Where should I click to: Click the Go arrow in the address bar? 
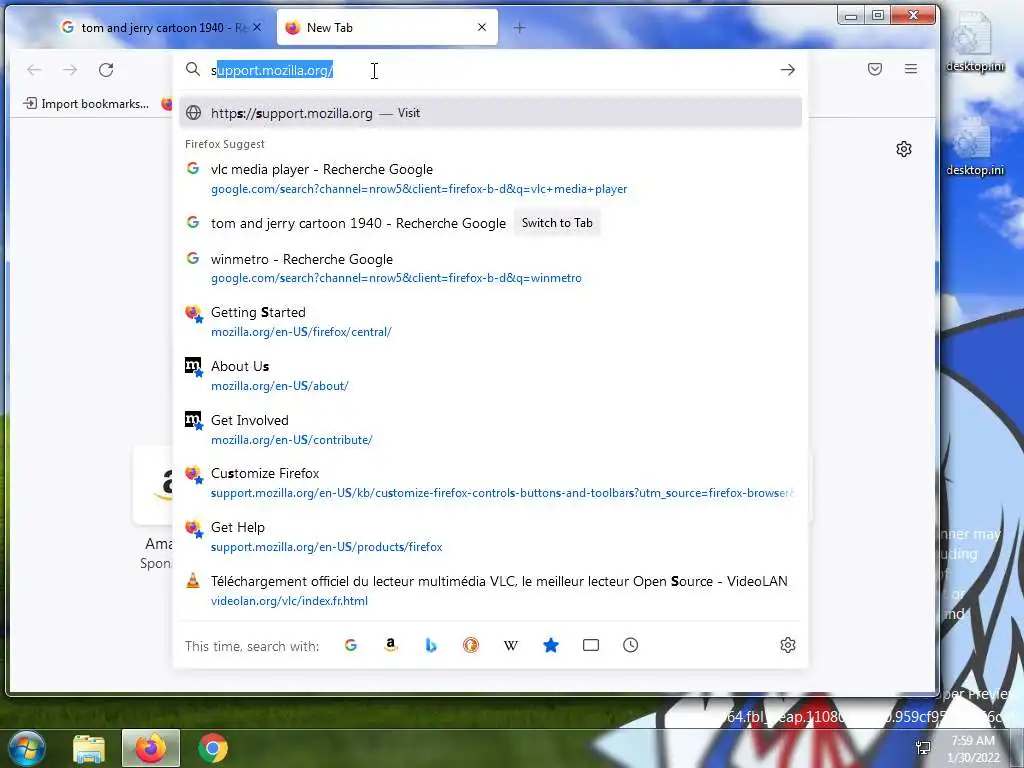tap(788, 70)
